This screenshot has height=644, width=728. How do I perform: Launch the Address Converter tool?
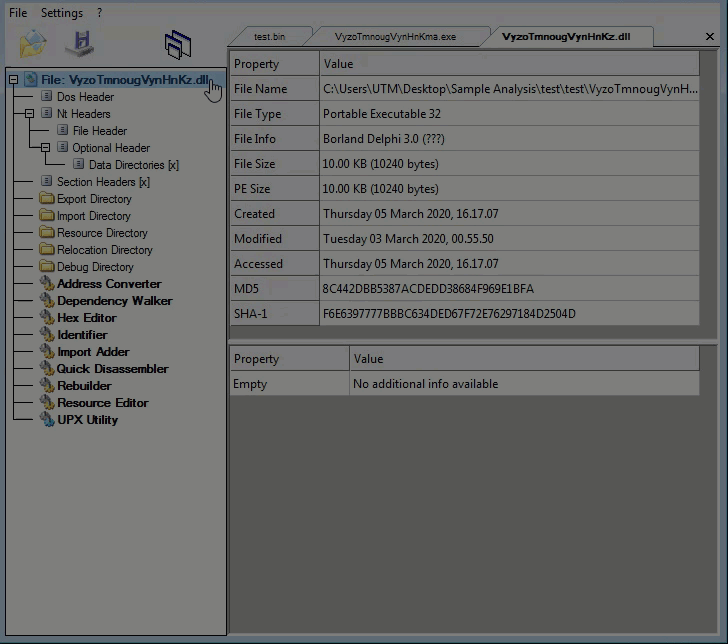(109, 284)
